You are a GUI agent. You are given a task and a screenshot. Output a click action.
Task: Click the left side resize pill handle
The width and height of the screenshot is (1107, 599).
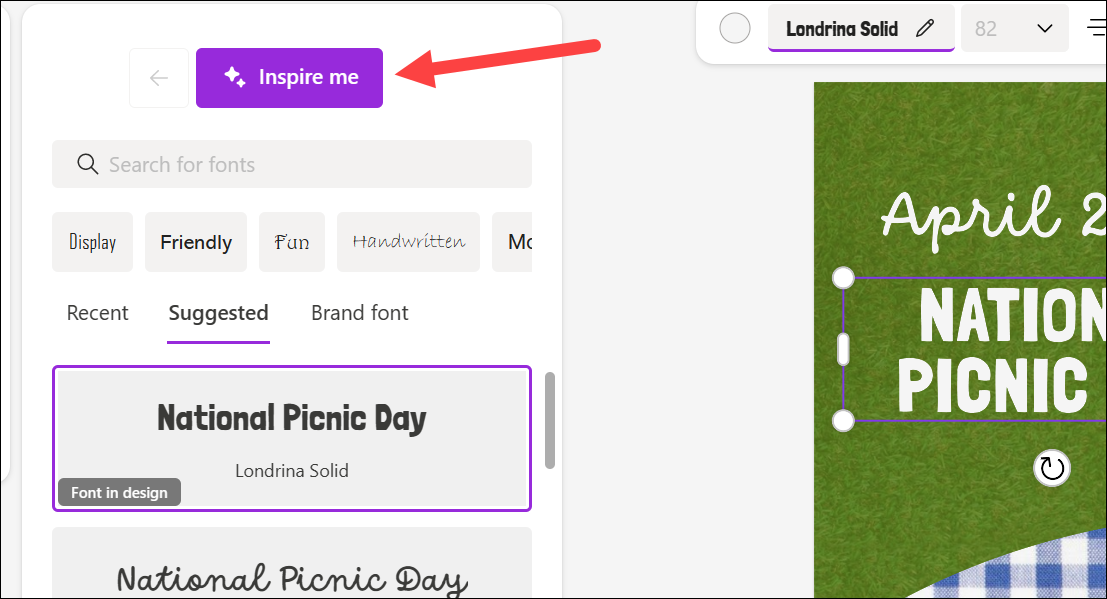click(x=843, y=349)
